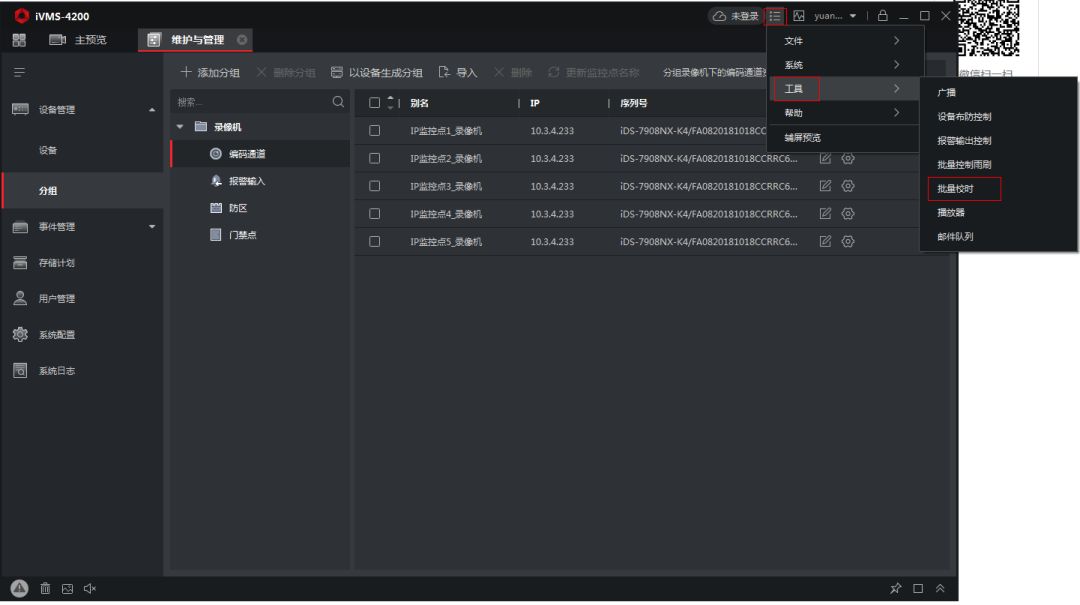Click the lock screen padlock icon

click(882, 16)
